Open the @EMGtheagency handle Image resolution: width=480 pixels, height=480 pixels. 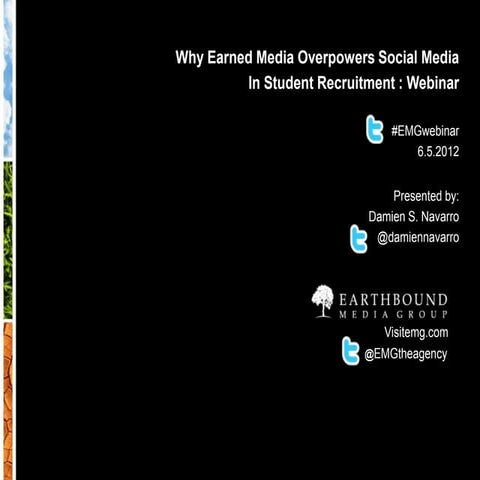pos(406,354)
